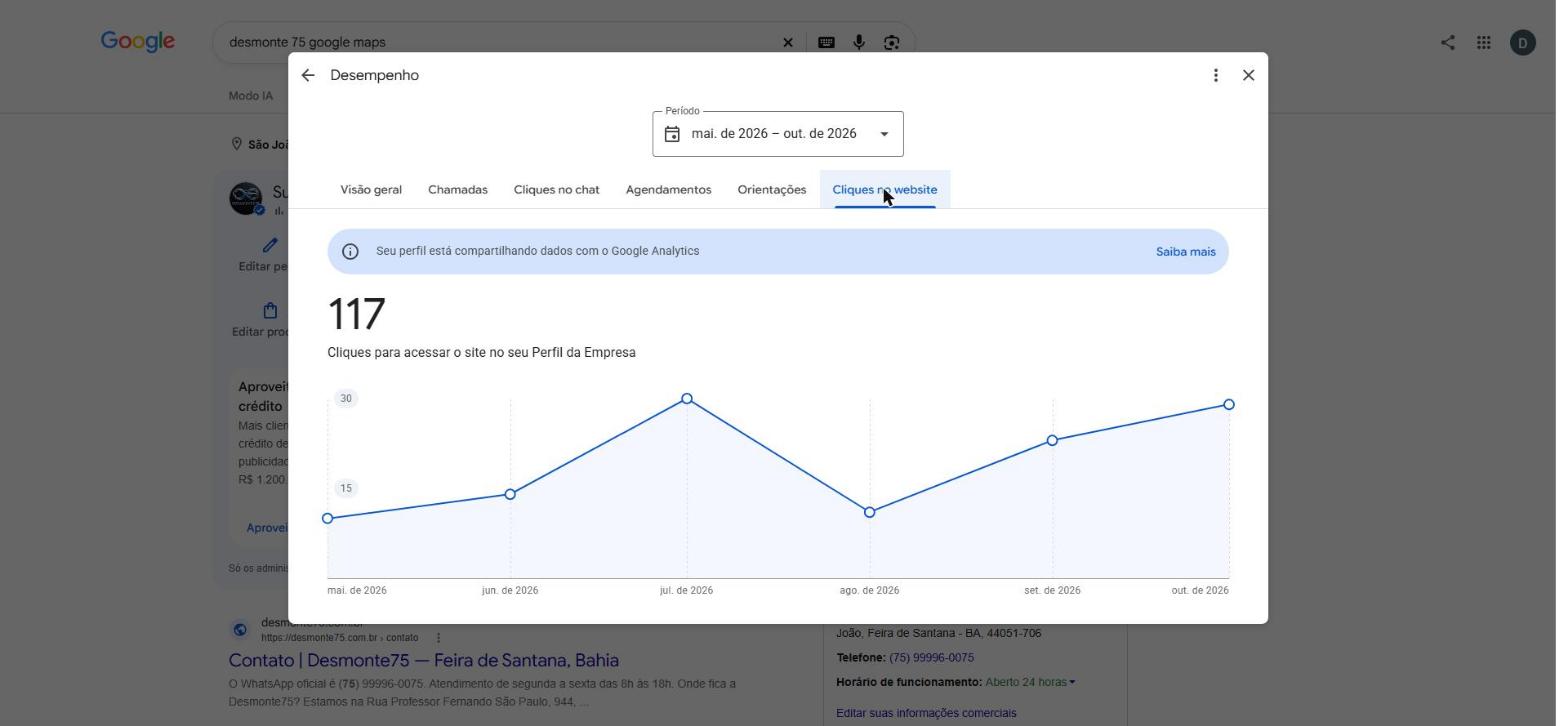This screenshot has width=1568, height=726.
Task: Select the ago. de 2026 chart data point
Action: pyautogui.click(x=870, y=512)
